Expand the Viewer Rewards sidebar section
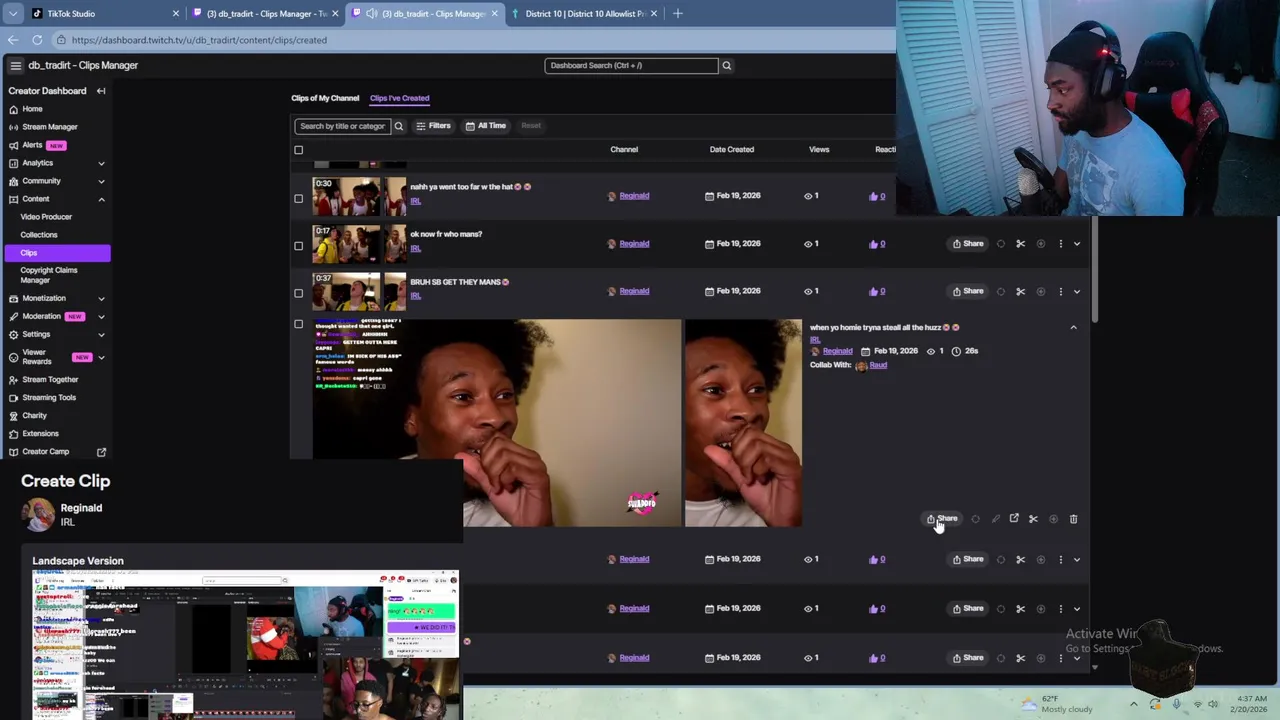The image size is (1280, 720). click(101, 357)
